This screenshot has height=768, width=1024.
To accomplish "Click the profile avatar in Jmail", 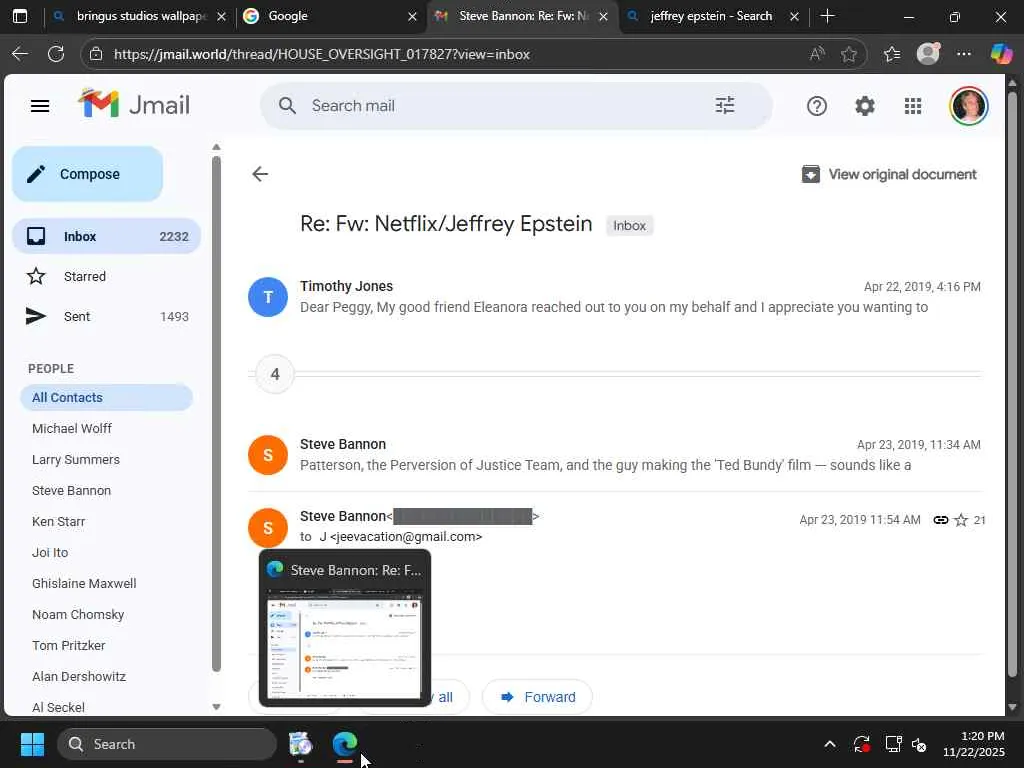I will coord(968,106).
